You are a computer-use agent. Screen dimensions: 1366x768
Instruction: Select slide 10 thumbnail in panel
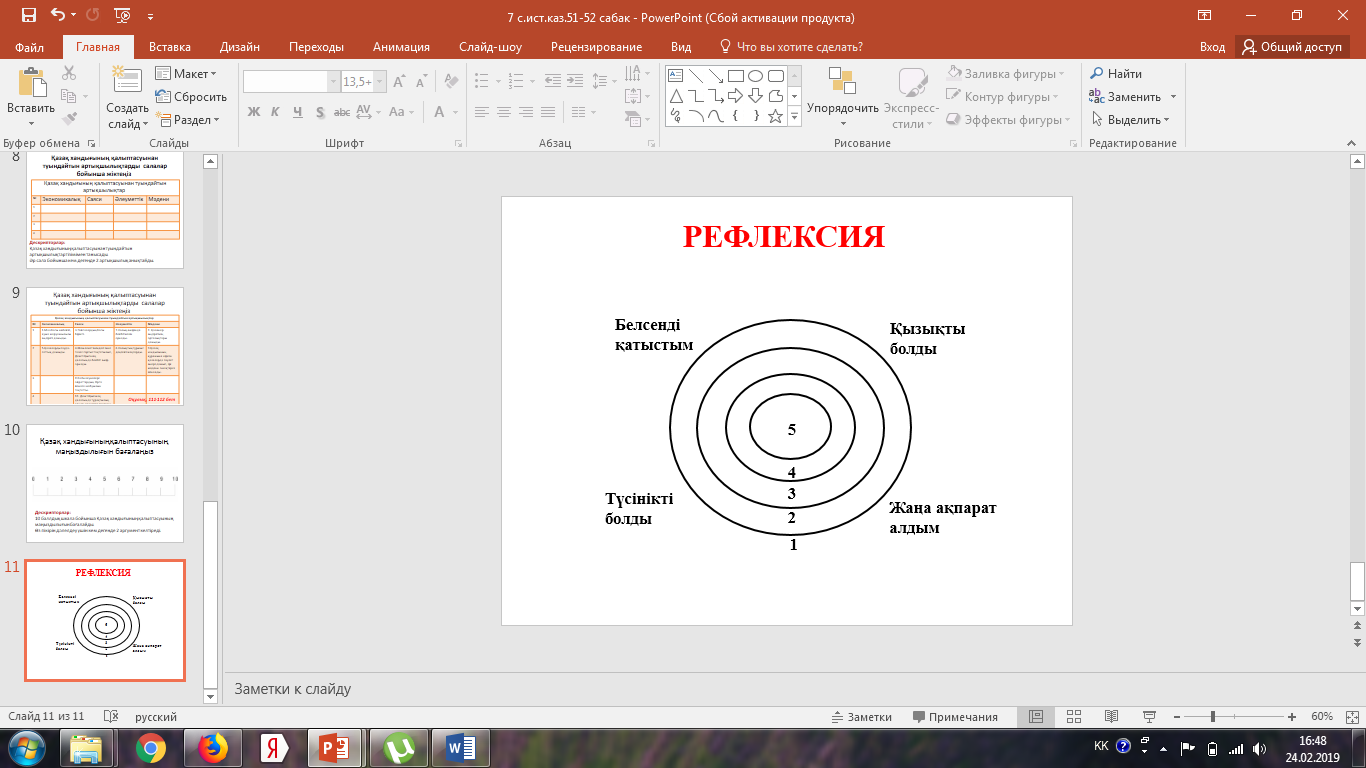105,483
